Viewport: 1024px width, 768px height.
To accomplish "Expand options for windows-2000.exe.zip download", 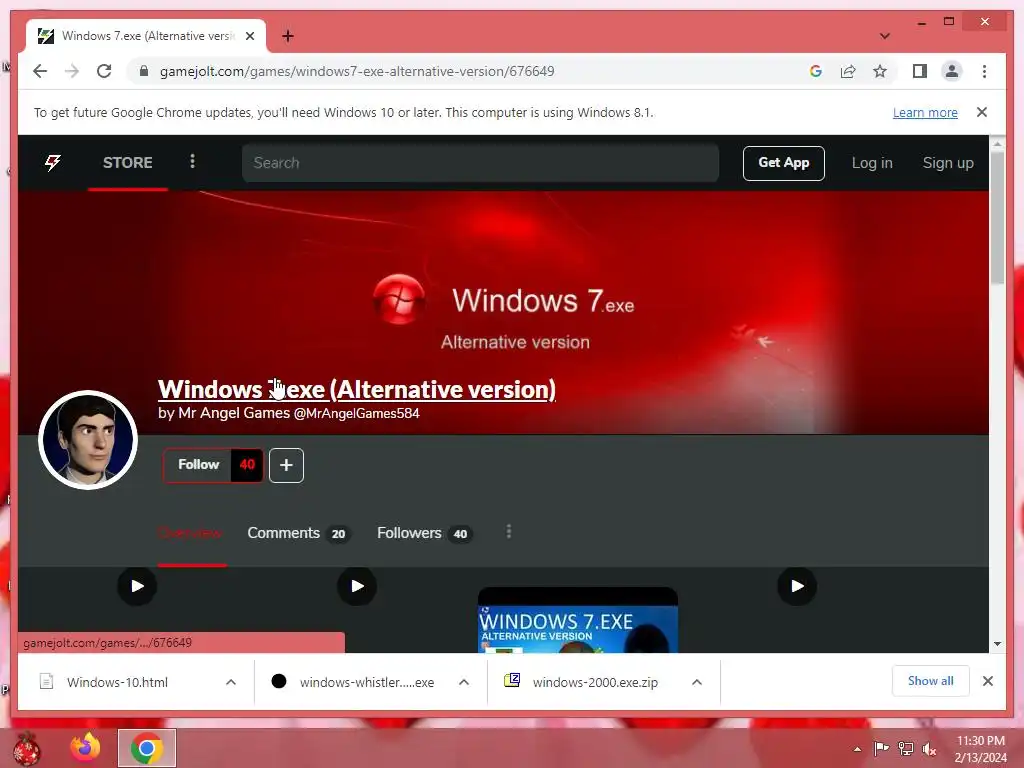I will (x=697, y=682).
